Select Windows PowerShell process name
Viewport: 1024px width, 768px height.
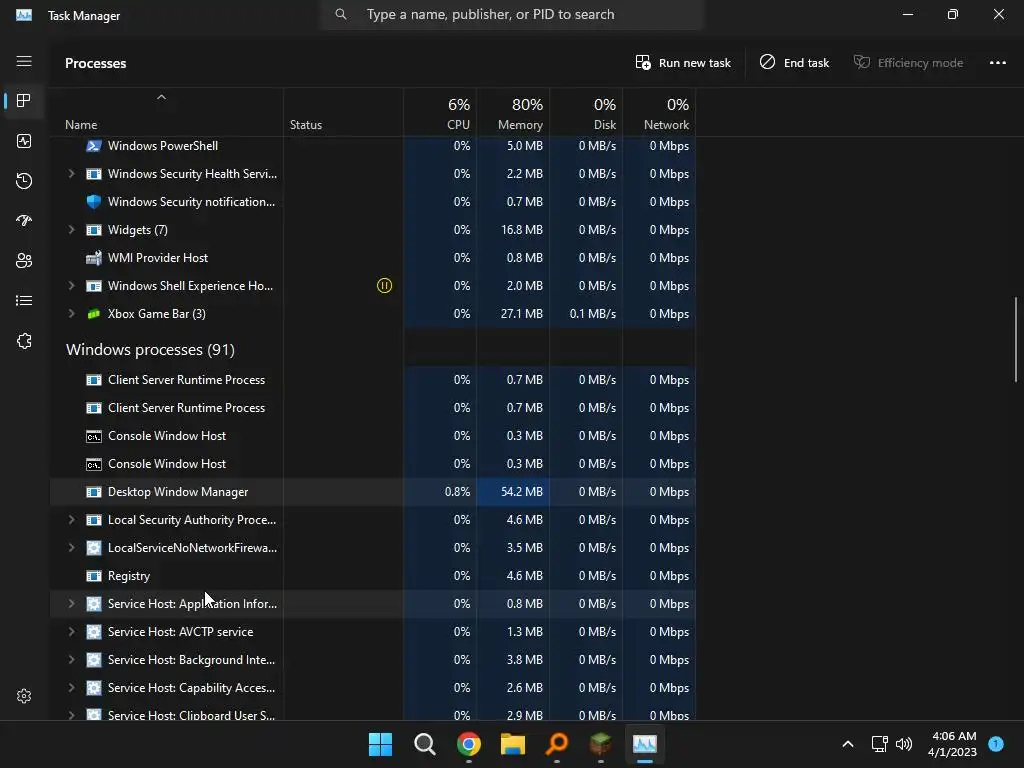click(x=163, y=146)
